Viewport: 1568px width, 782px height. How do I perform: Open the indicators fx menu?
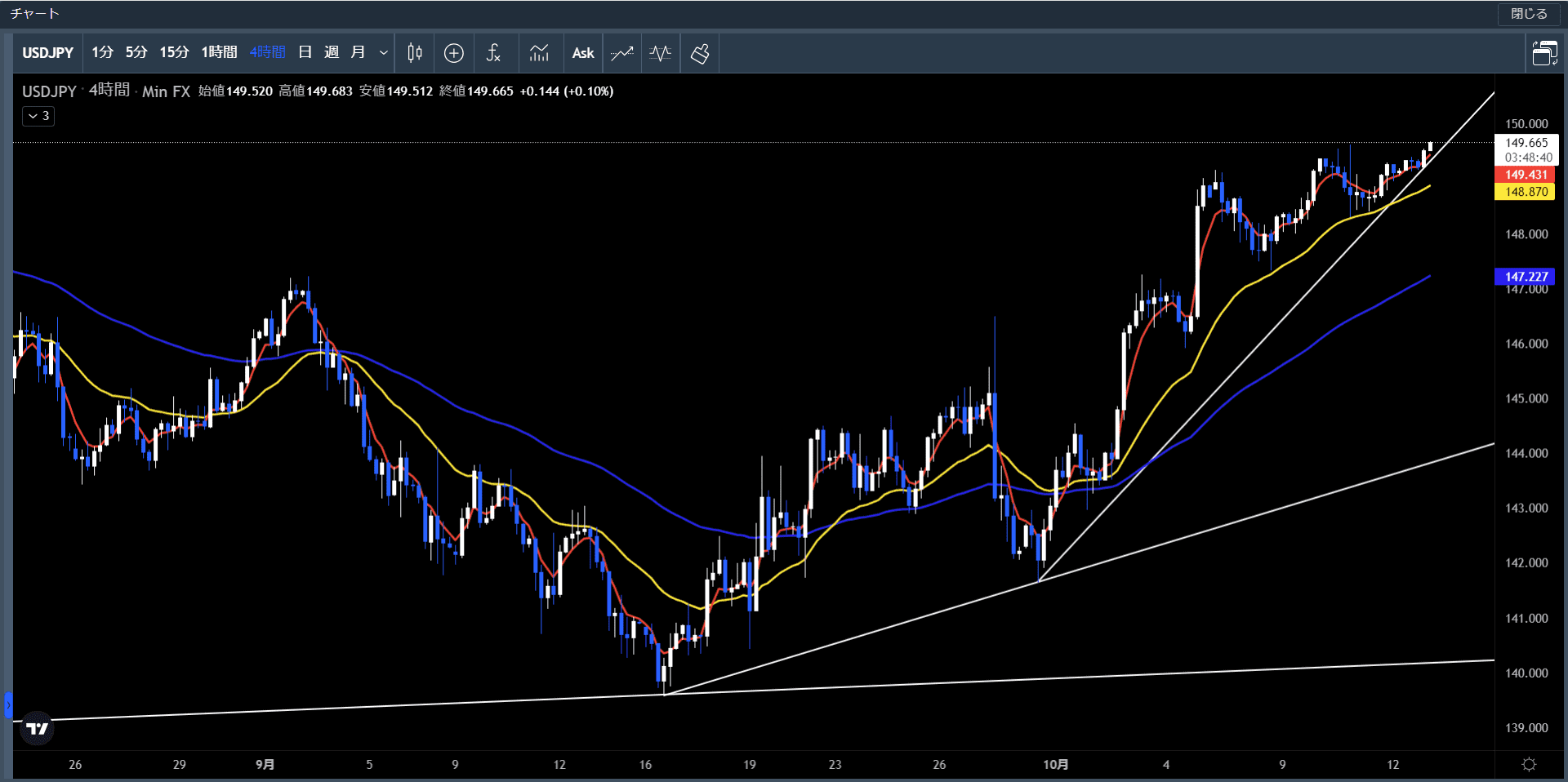[x=493, y=53]
